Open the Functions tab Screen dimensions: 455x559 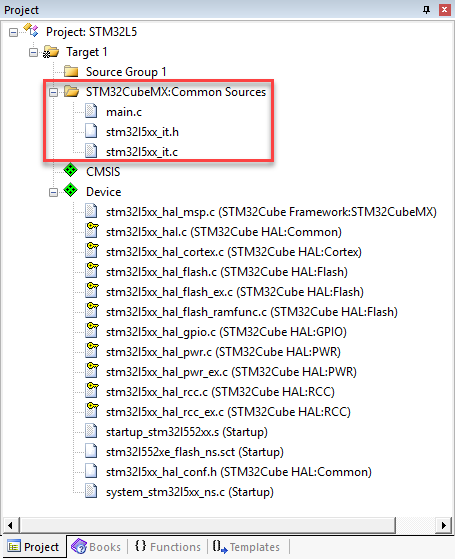click(168, 547)
